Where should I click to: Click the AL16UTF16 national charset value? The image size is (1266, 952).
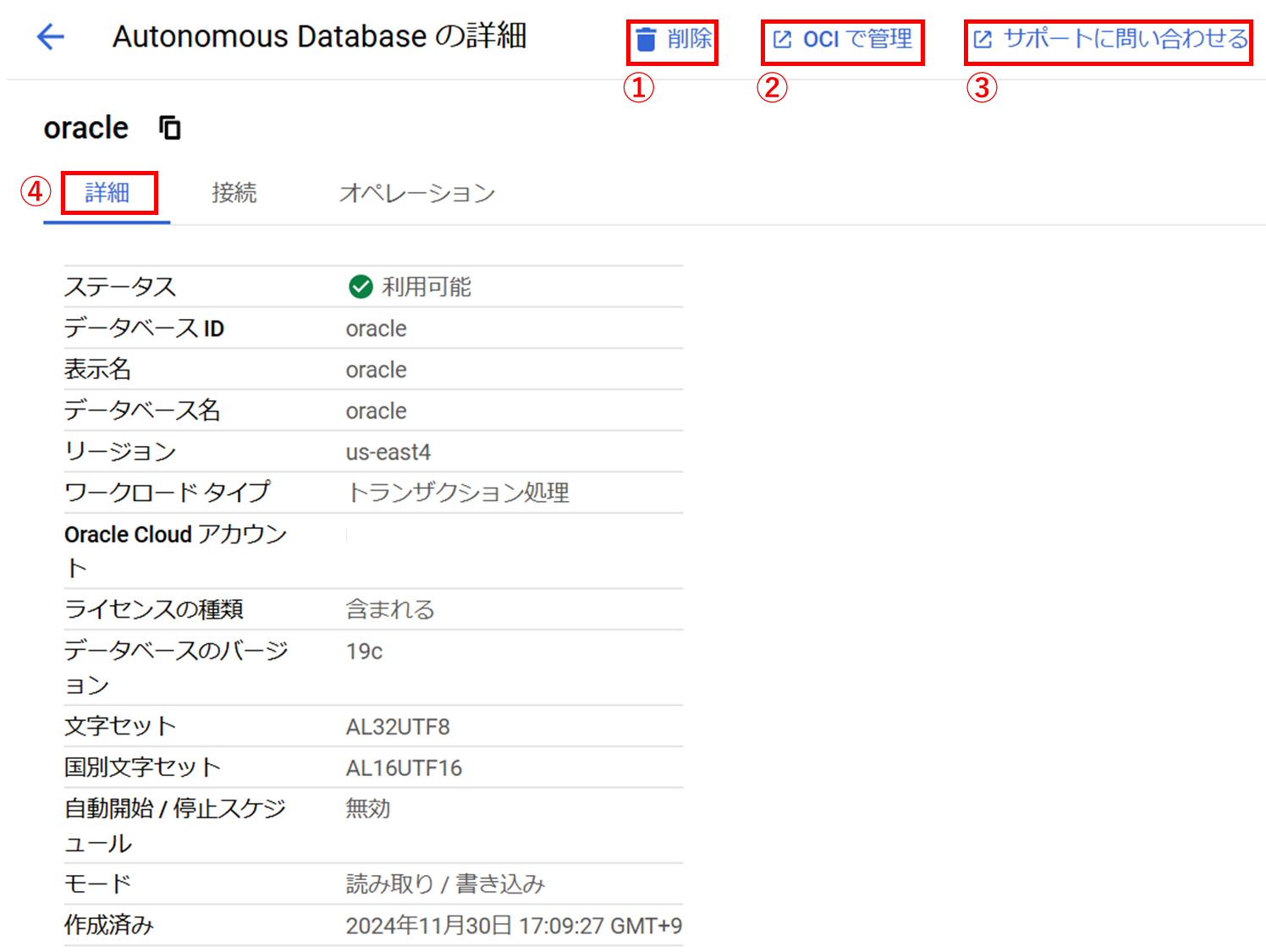pos(404,768)
